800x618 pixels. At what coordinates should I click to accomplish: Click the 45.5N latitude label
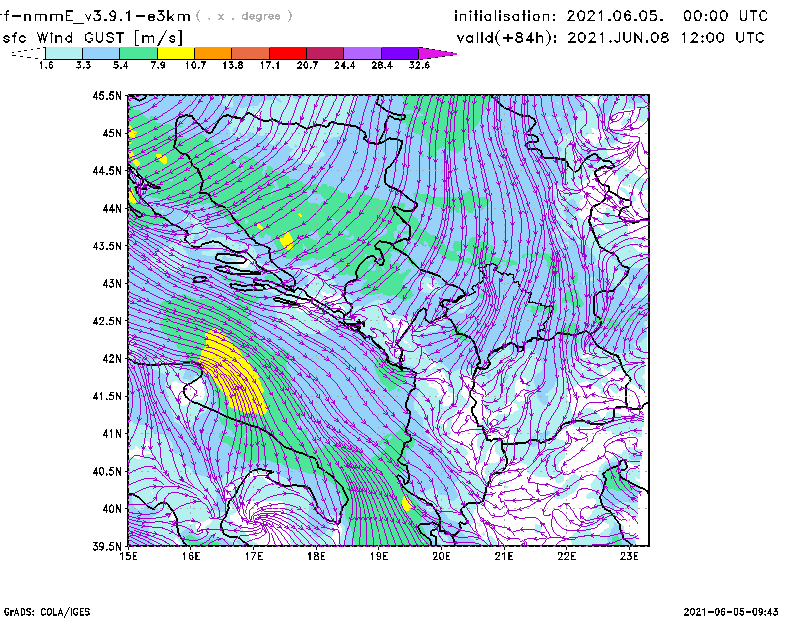107,95
